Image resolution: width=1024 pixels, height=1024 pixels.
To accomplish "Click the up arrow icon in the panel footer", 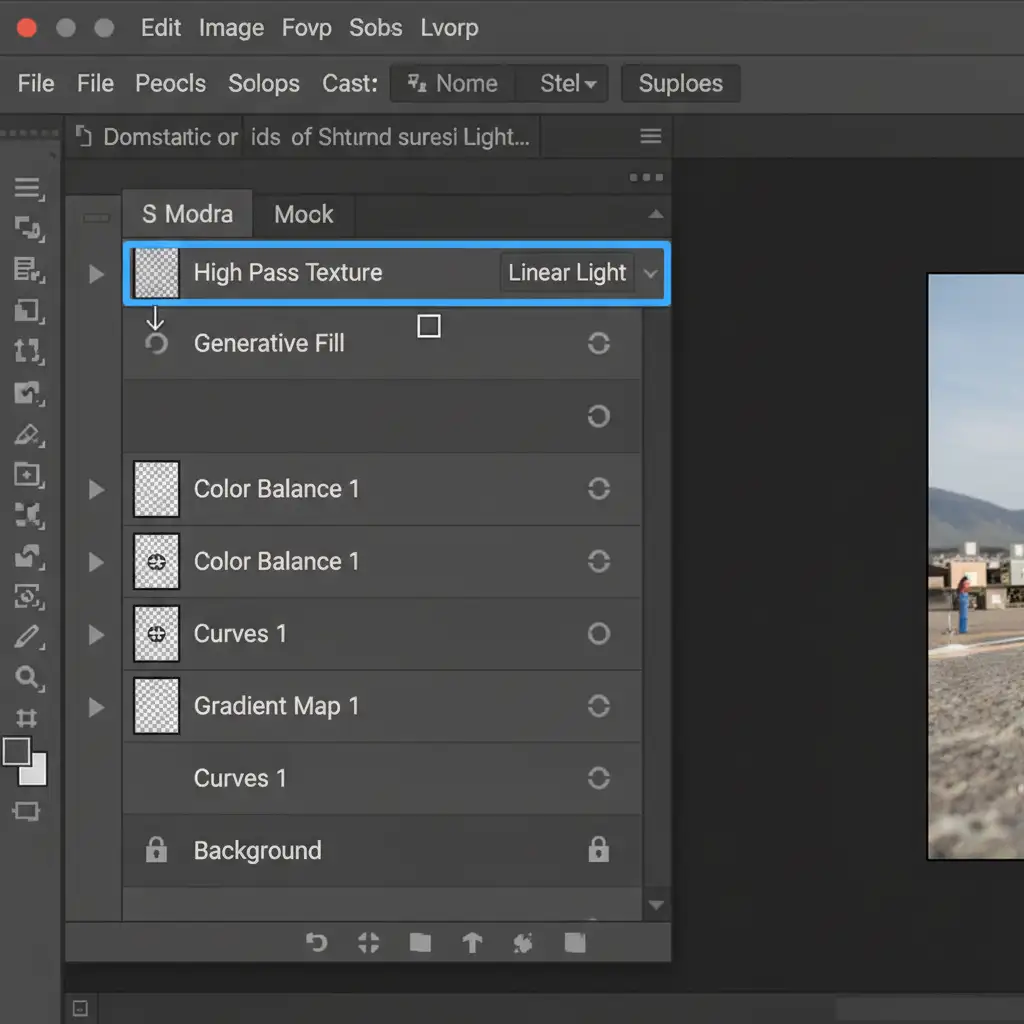I will pos(472,942).
